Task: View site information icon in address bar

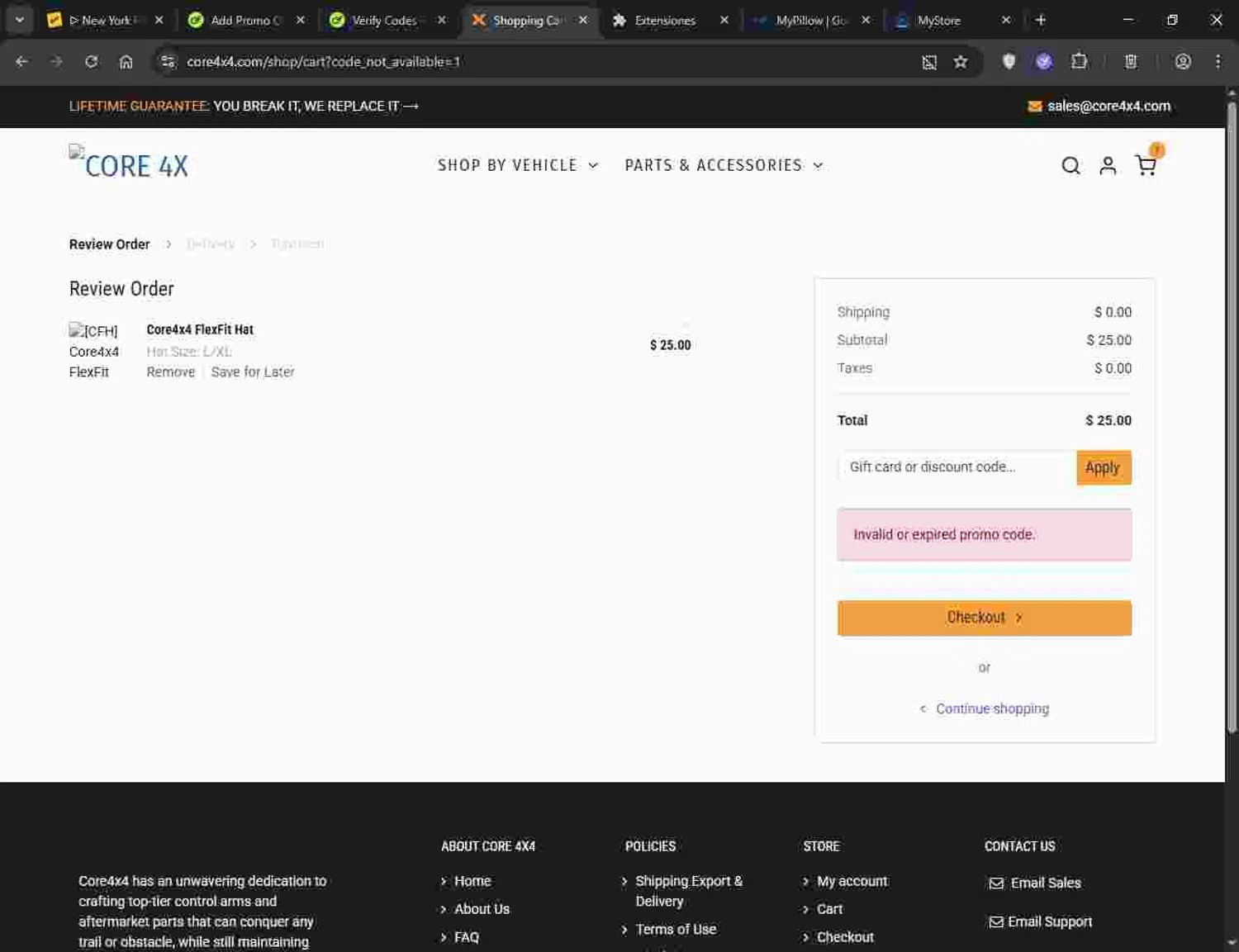Action: (x=168, y=61)
